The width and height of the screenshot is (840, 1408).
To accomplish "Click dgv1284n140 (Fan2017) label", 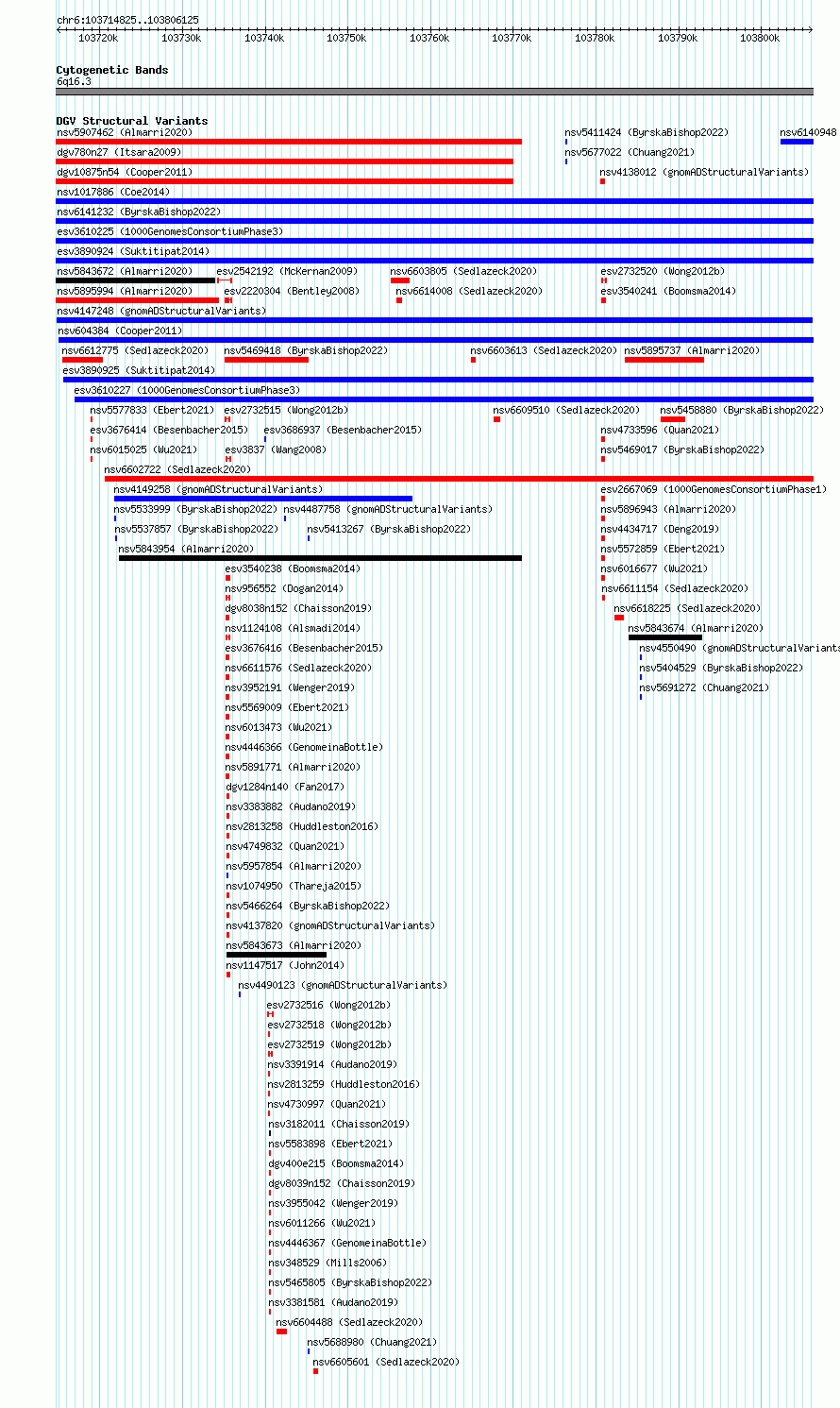I will coord(285,788).
